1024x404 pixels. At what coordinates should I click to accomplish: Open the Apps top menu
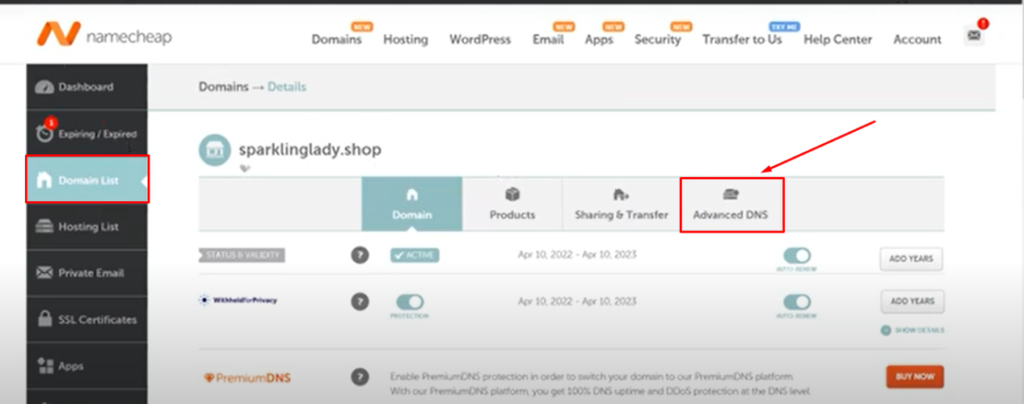(x=599, y=39)
